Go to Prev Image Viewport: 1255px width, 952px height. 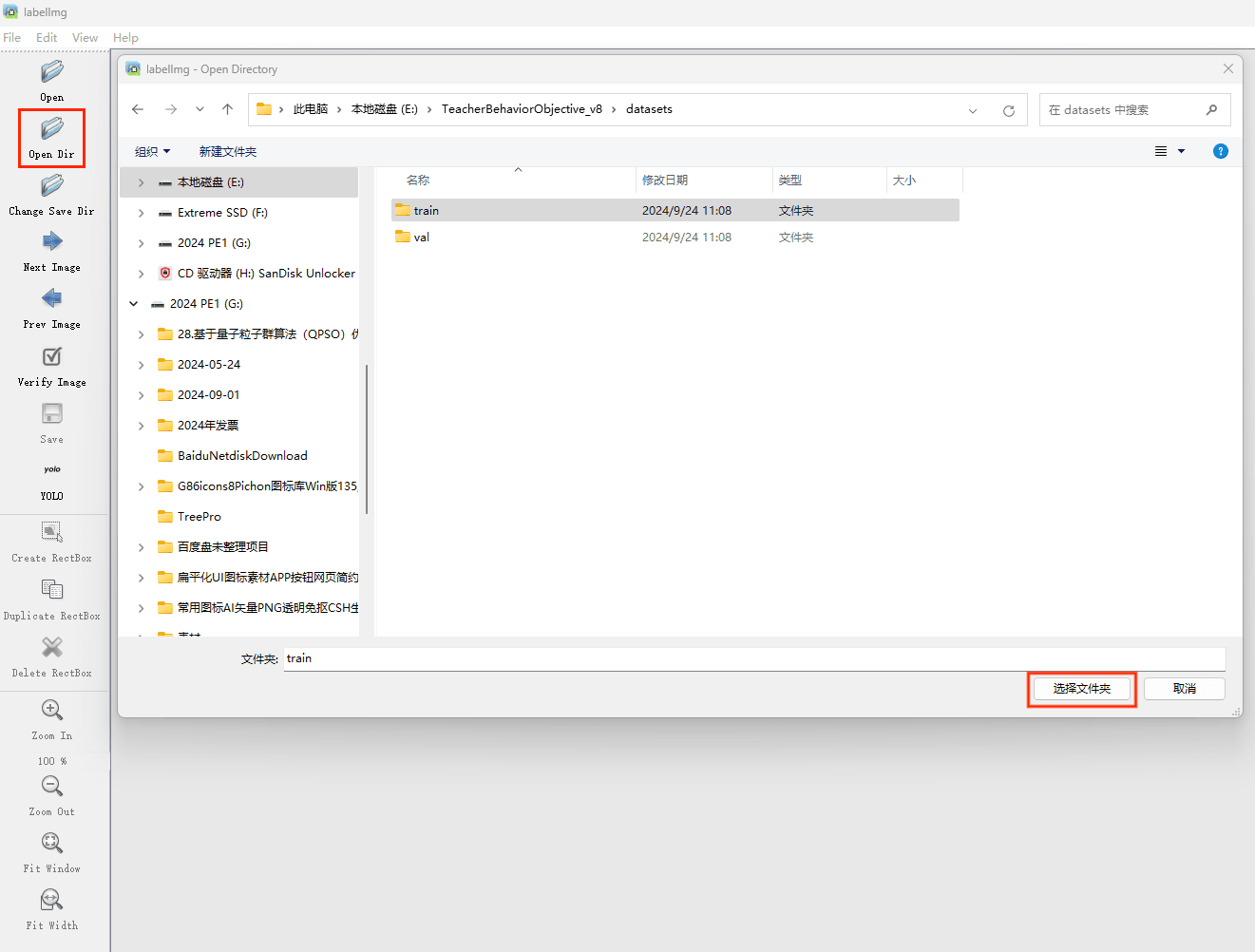[52, 299]
